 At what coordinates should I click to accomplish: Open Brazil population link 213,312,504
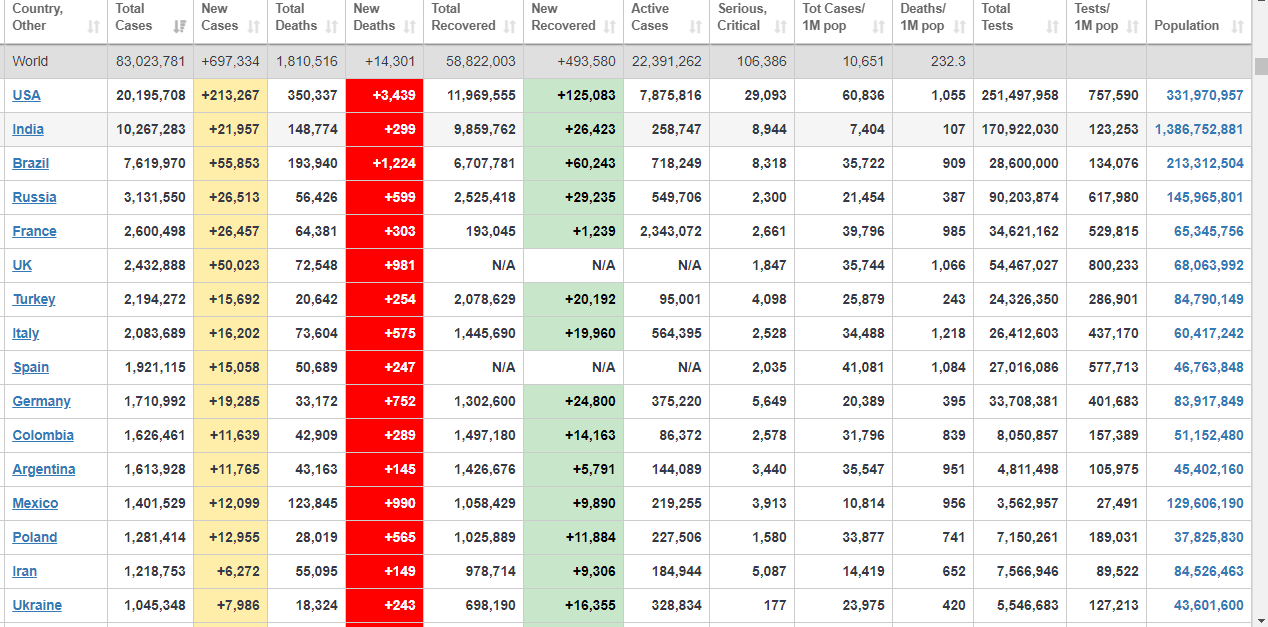click(1205, 163)
